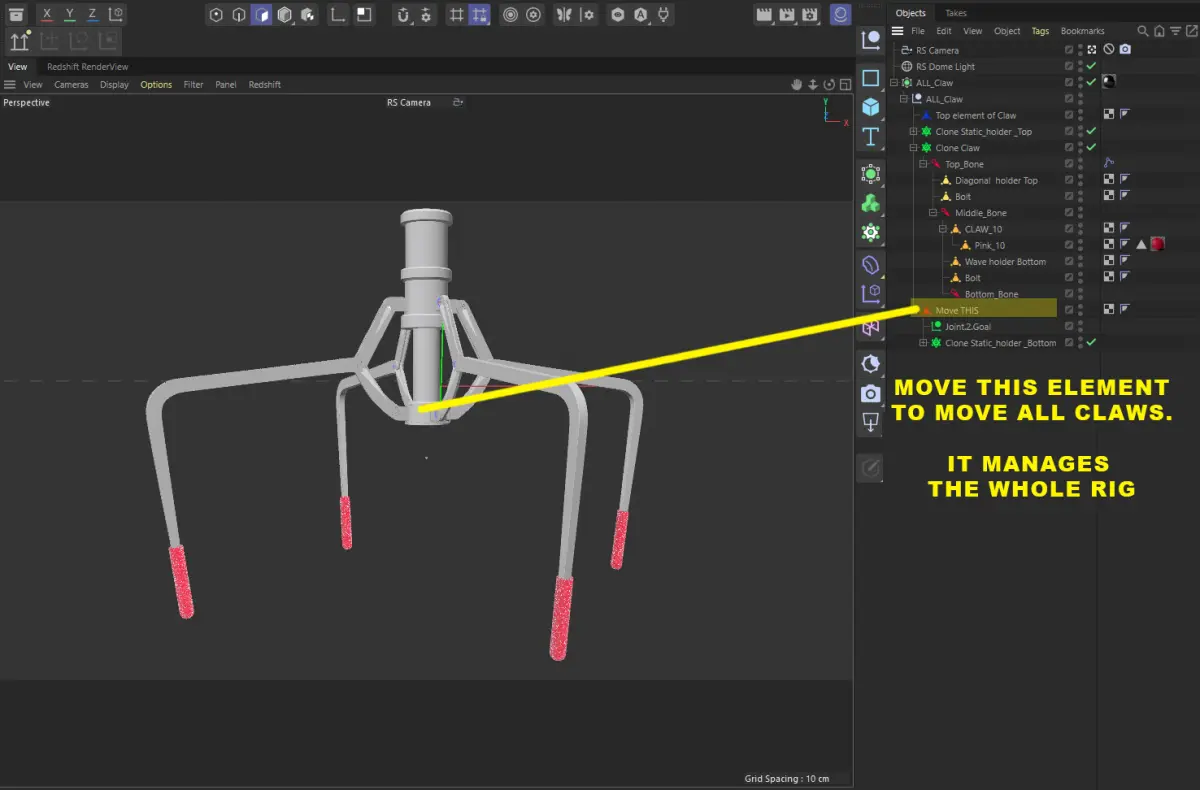Screen dimensions: 1200x790
Task: Open the Tags menu in Object Manager
Action: pos(1041,31)
